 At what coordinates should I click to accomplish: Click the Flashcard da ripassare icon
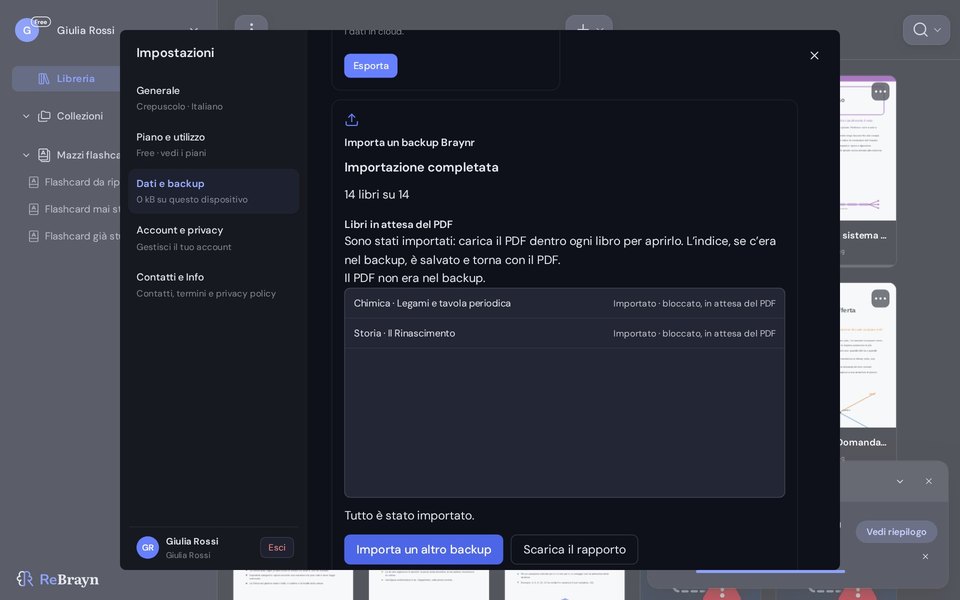(x=34, y=182)
